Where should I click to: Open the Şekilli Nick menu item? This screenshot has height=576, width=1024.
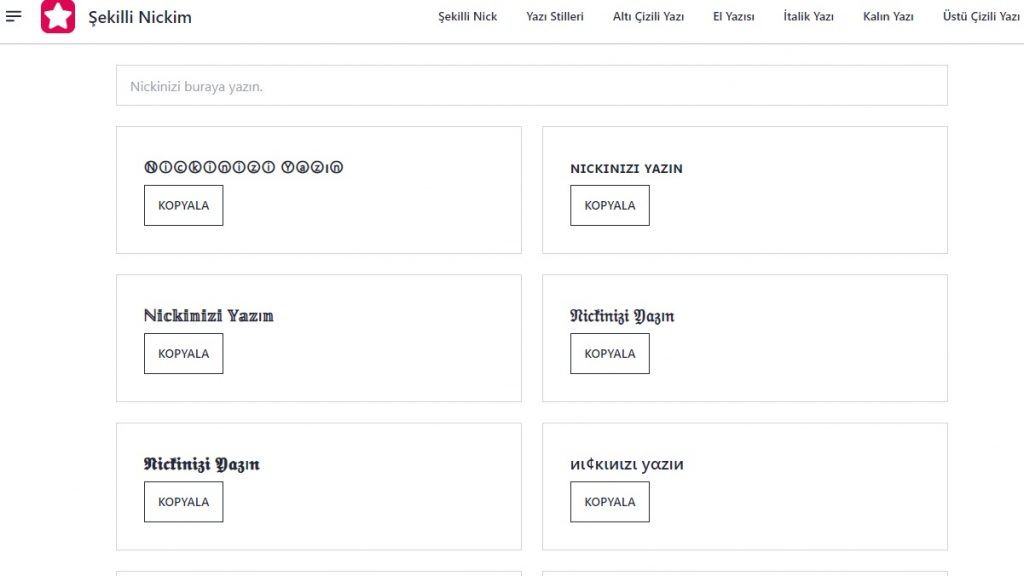pos(468,17)
